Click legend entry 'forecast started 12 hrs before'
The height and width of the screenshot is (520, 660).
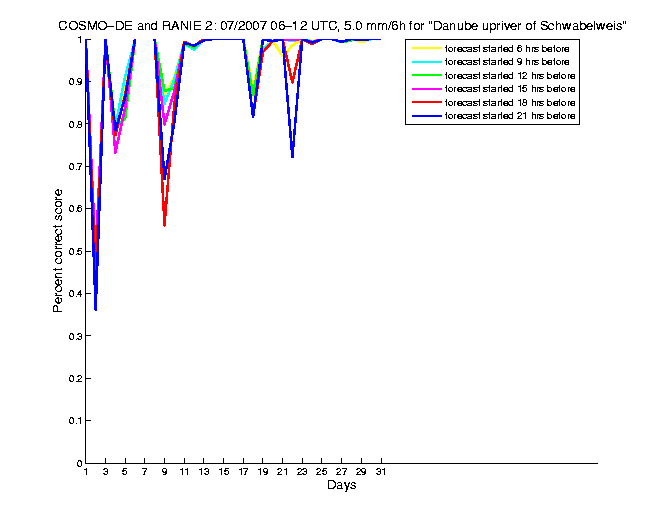point(510,76)
